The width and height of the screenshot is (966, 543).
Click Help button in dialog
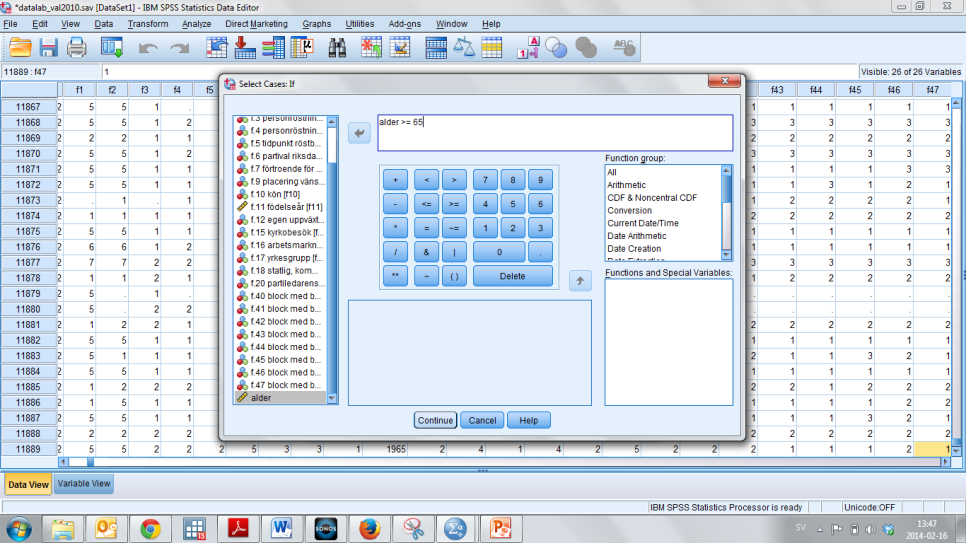[529, 420]
